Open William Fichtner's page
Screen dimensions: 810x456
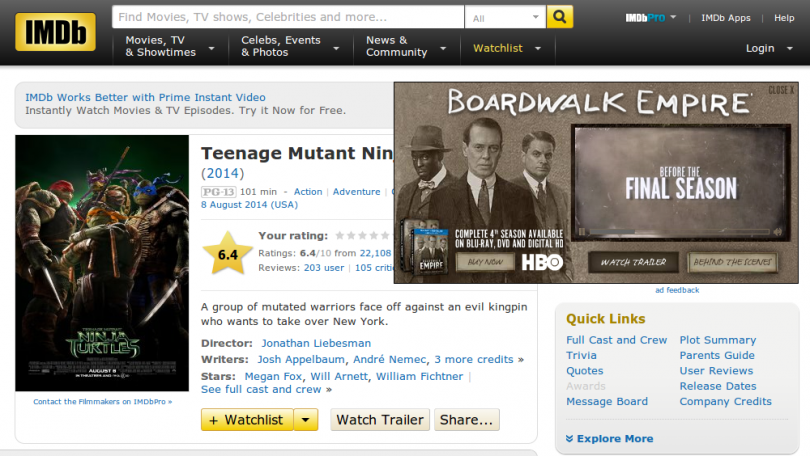419,376
